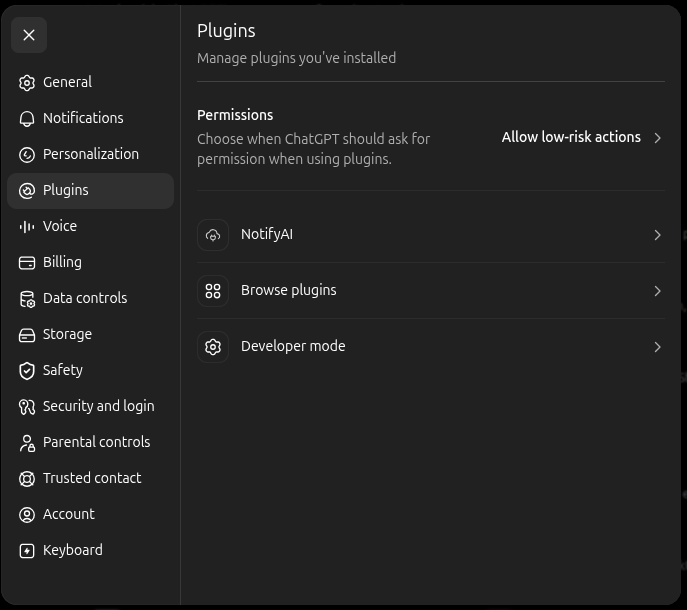The height and width of the screenshot is (610, 687).
Task: Click the Developer mode gear icon
Action: tap(213, 347)
